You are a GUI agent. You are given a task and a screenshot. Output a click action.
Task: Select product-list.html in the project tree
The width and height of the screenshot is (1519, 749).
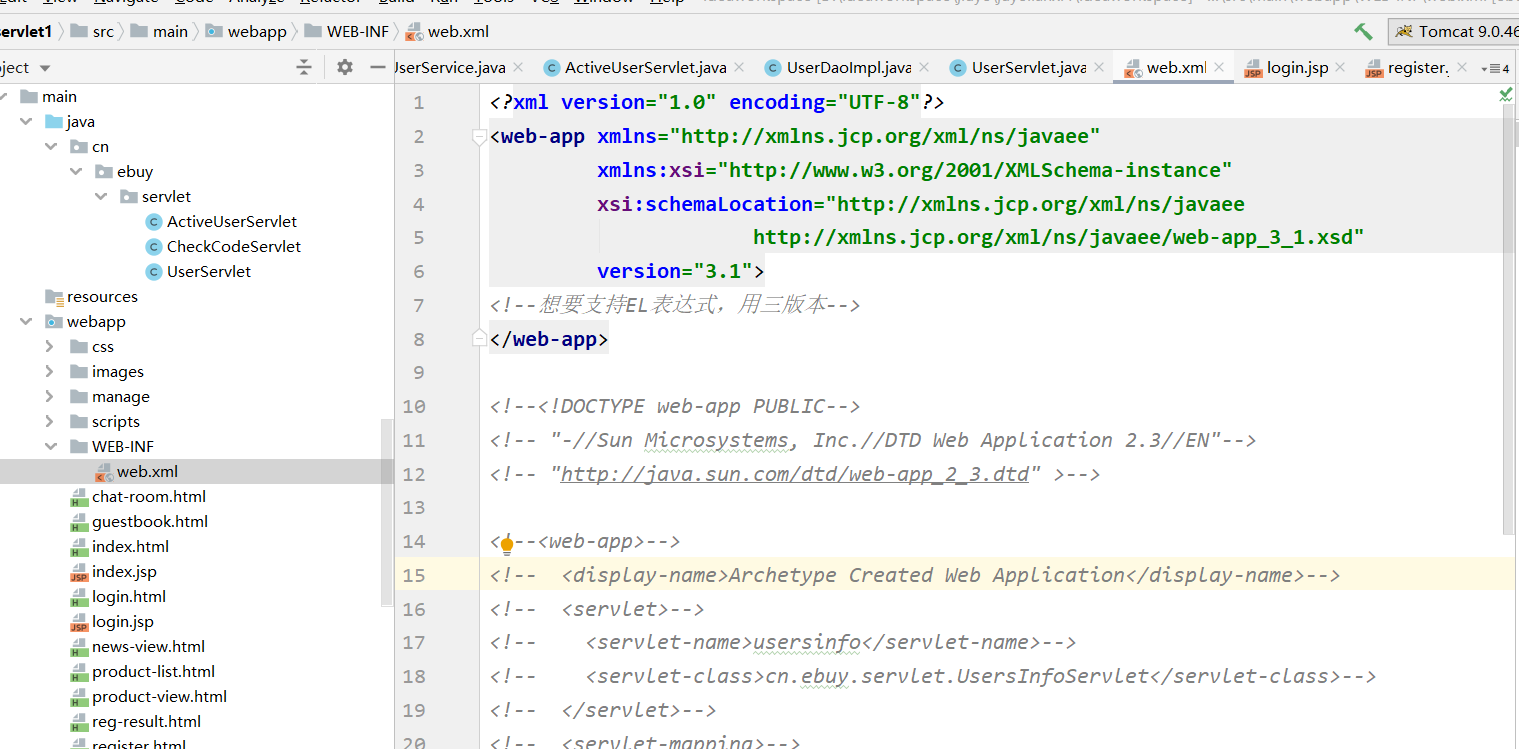[x=154, y=672]
